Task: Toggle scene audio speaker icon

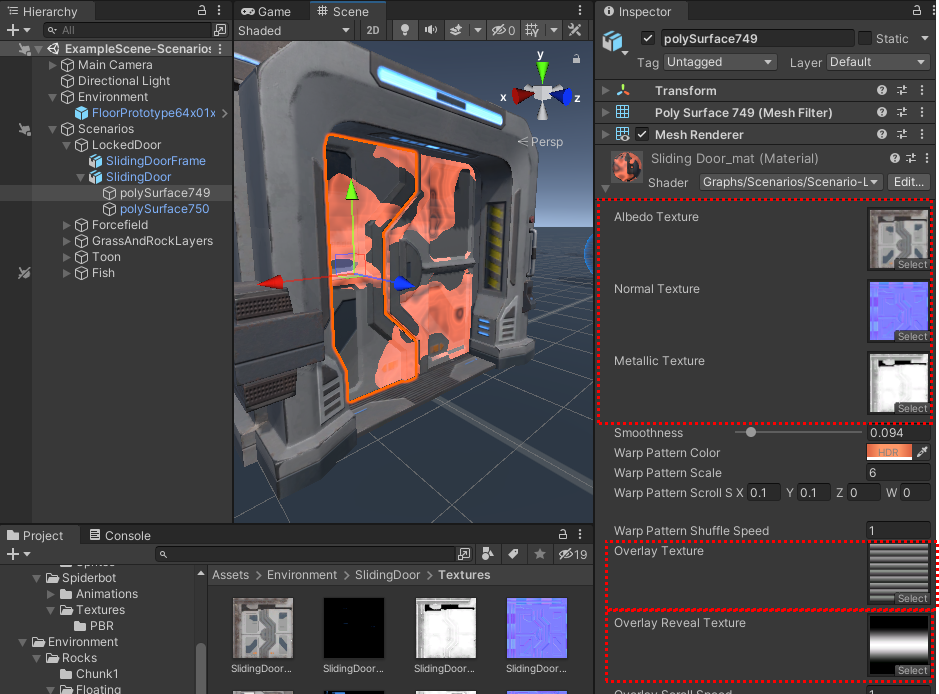Action: pos(431,30)
